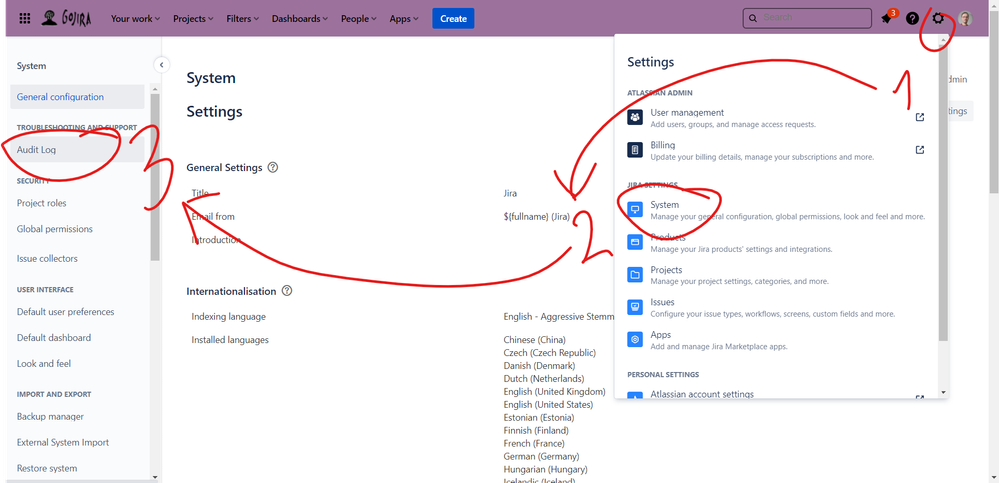Open the user profile avatar
999x483 pixels.
click(965, 18)
